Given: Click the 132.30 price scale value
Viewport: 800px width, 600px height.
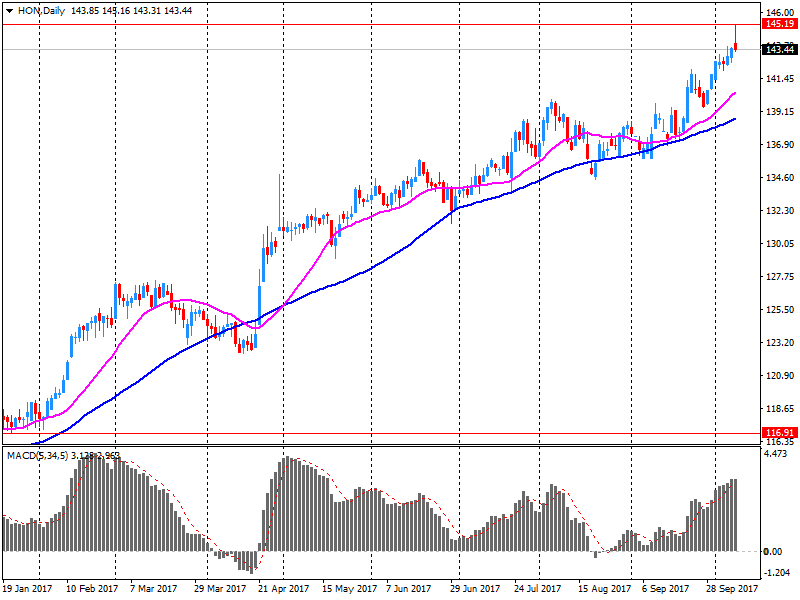Looking at the screenshot, I should pyautogui.click(x=780, y=211).
